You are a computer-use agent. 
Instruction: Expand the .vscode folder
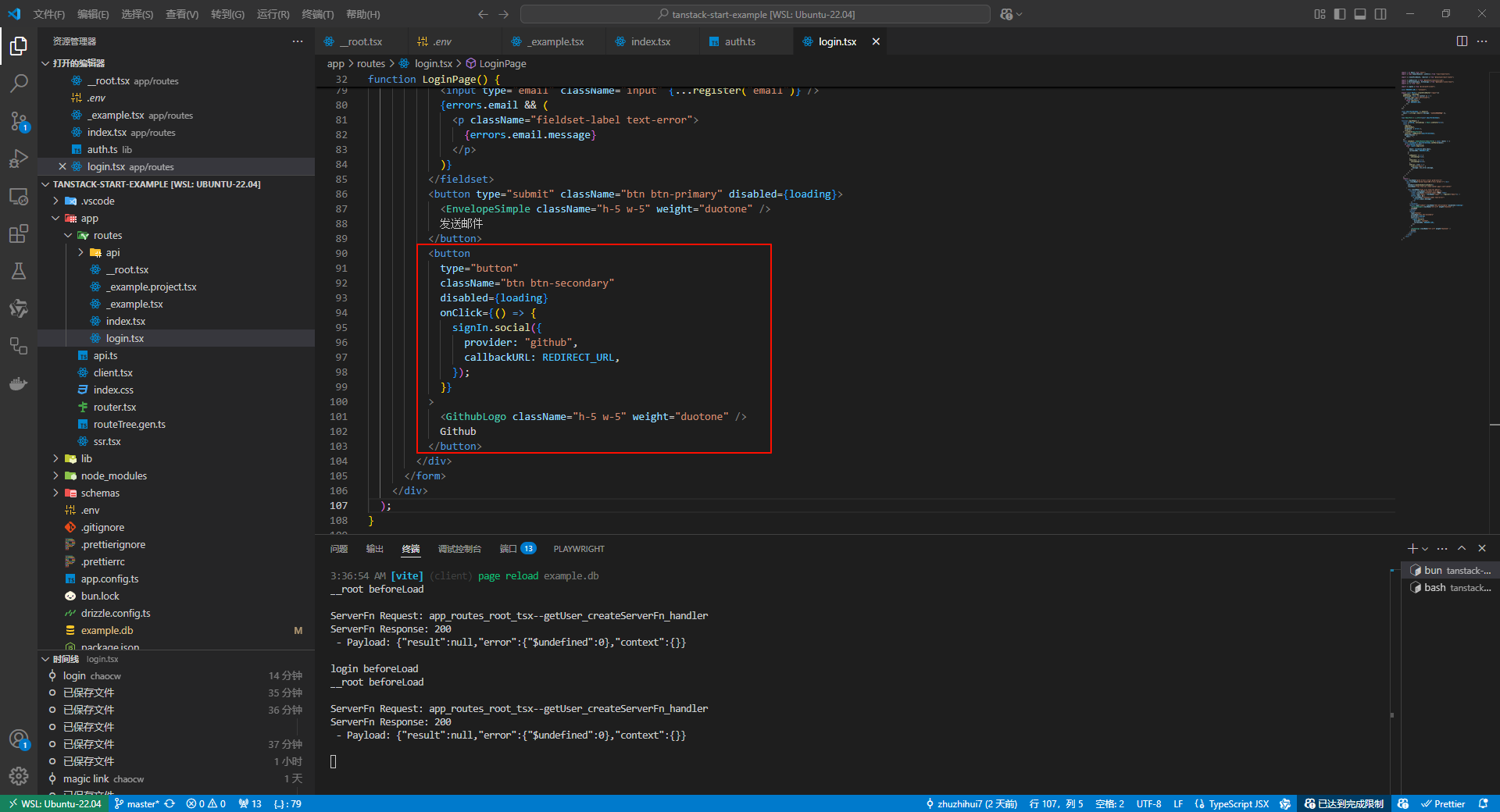click(x=55, y=201)
